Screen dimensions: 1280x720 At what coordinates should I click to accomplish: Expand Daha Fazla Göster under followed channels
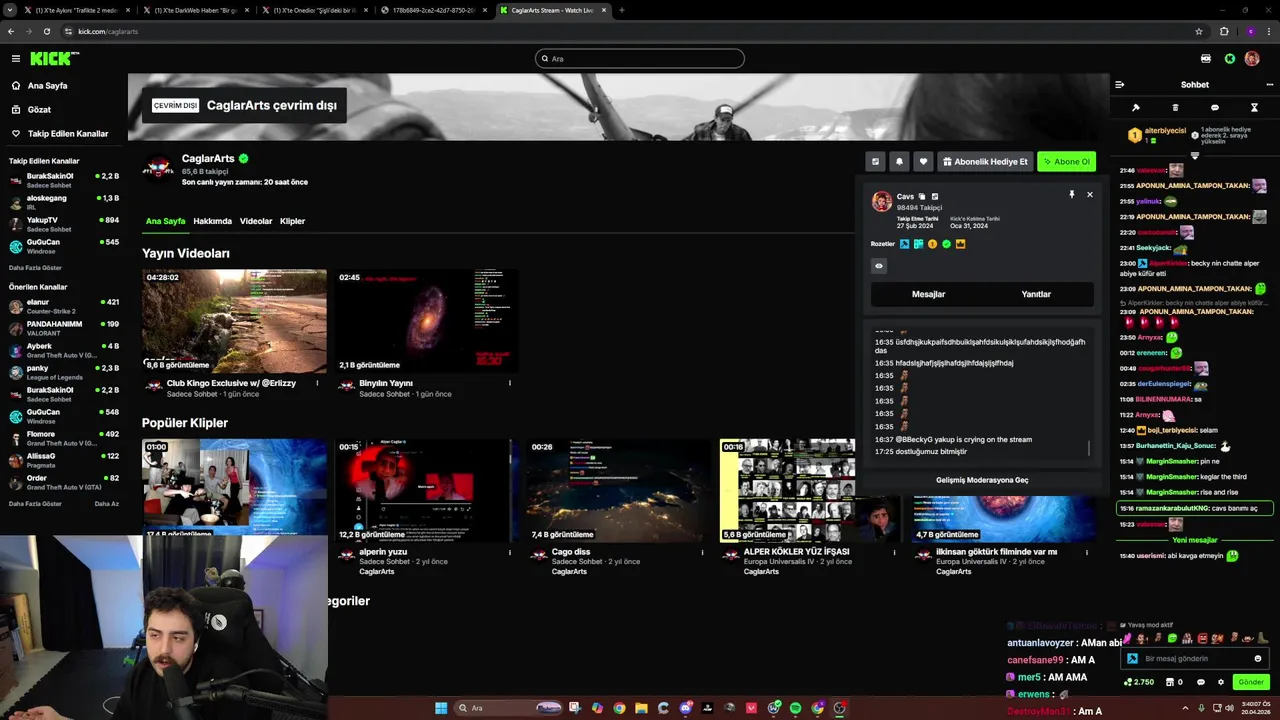coord(35,268)
